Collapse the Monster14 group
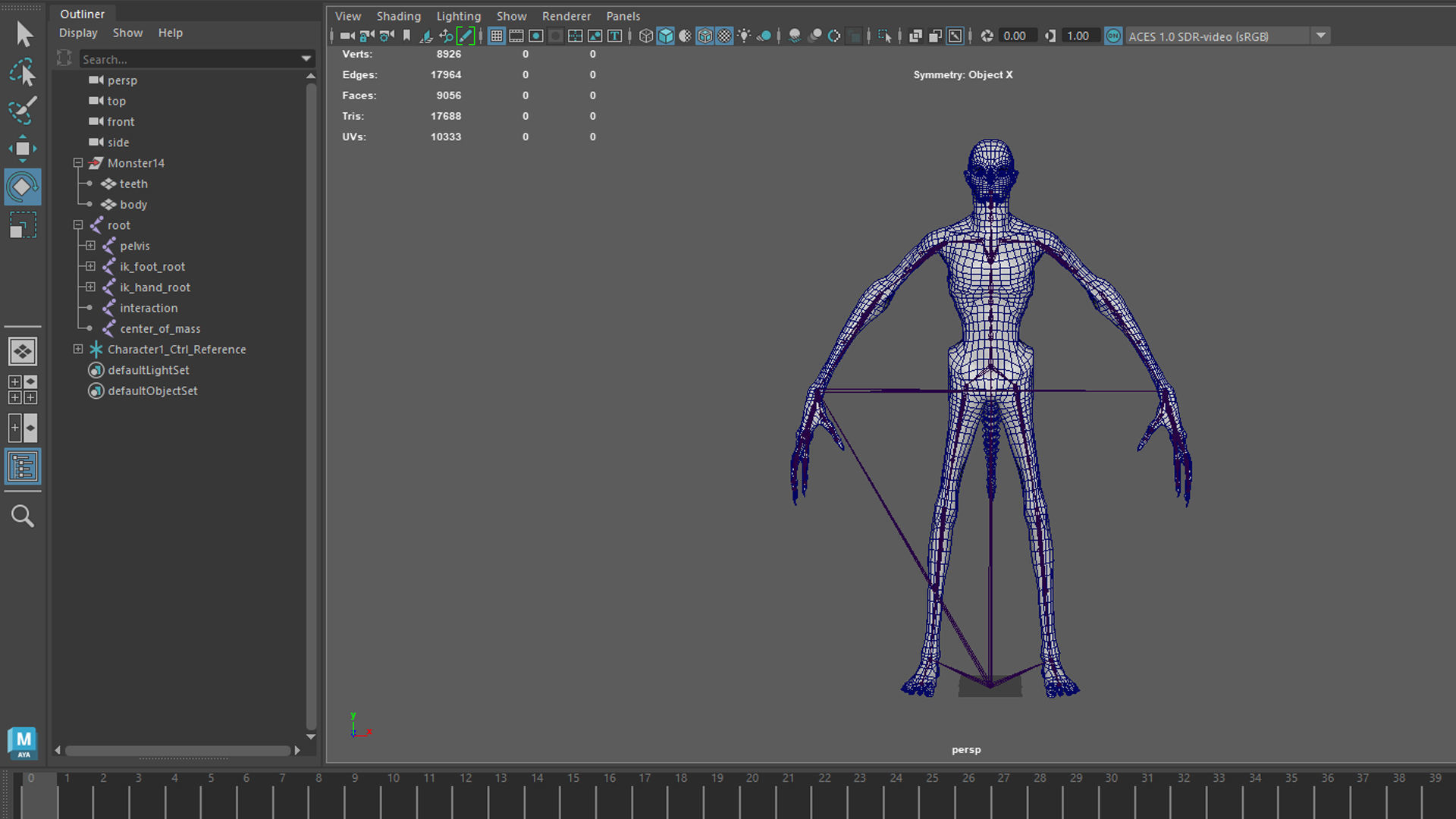The width and height of the screenshot is (1456, 819). 78,163
